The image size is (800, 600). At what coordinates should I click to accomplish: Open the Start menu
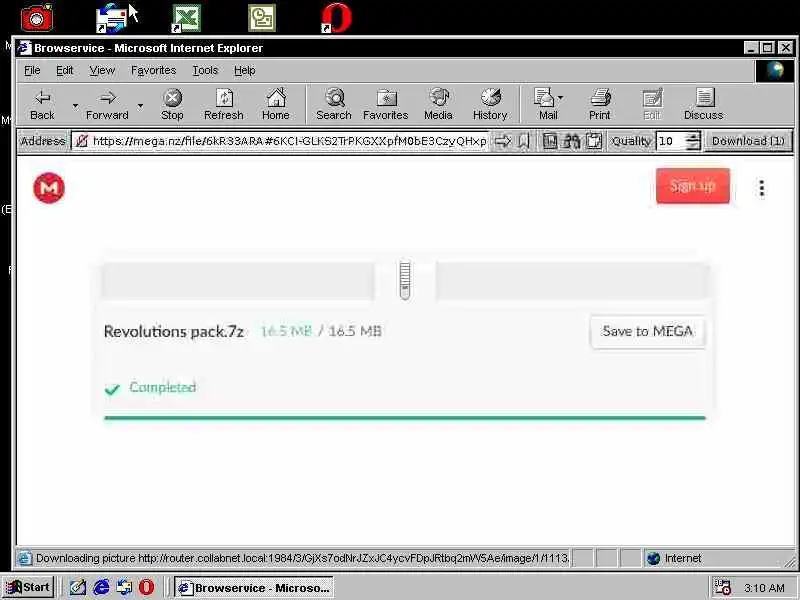28,587
